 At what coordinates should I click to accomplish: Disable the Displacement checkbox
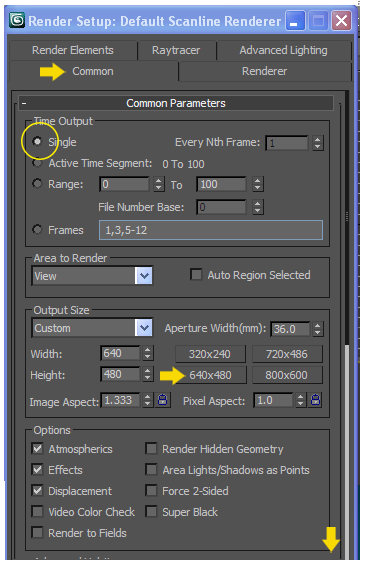37,490
